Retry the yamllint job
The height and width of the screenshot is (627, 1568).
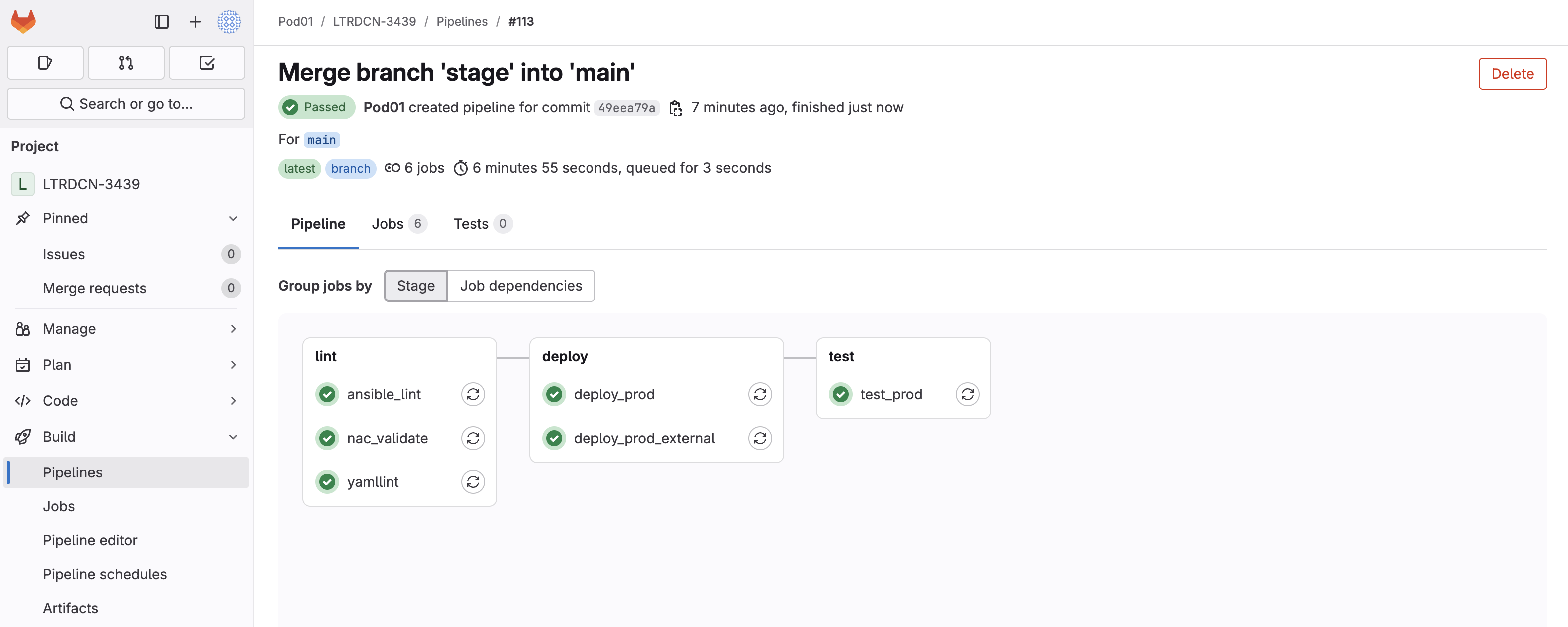(473, 481)
